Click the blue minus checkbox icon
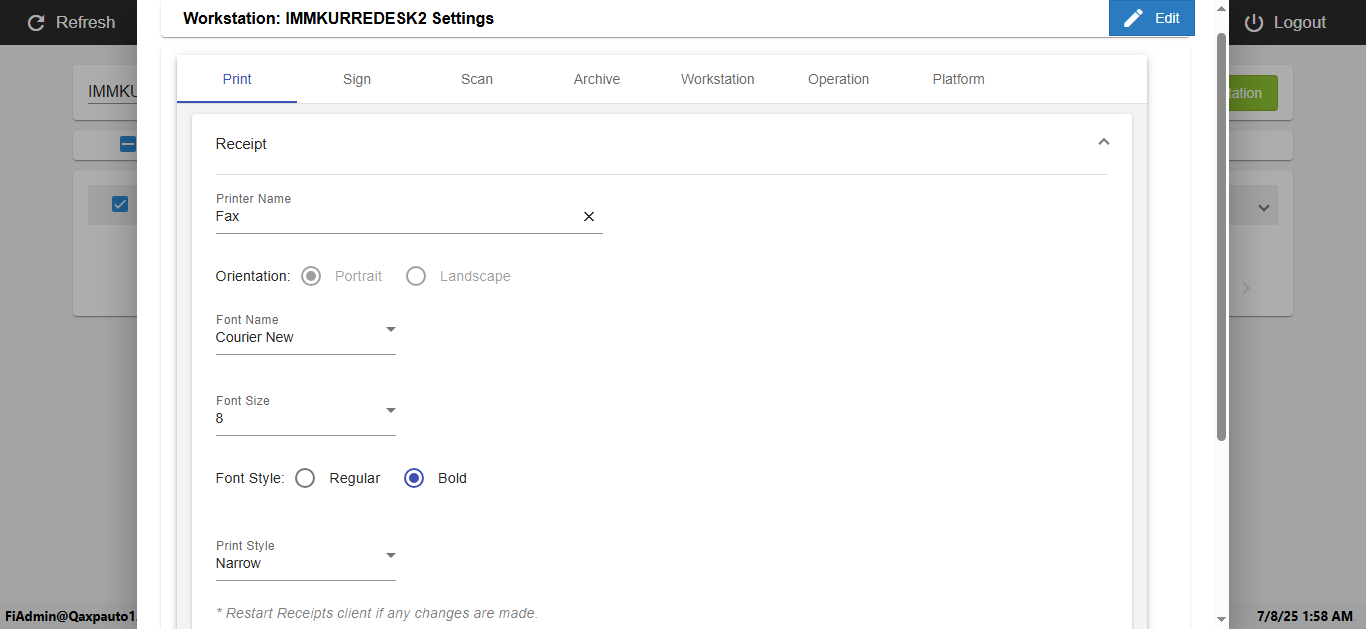 coord(128,144)
